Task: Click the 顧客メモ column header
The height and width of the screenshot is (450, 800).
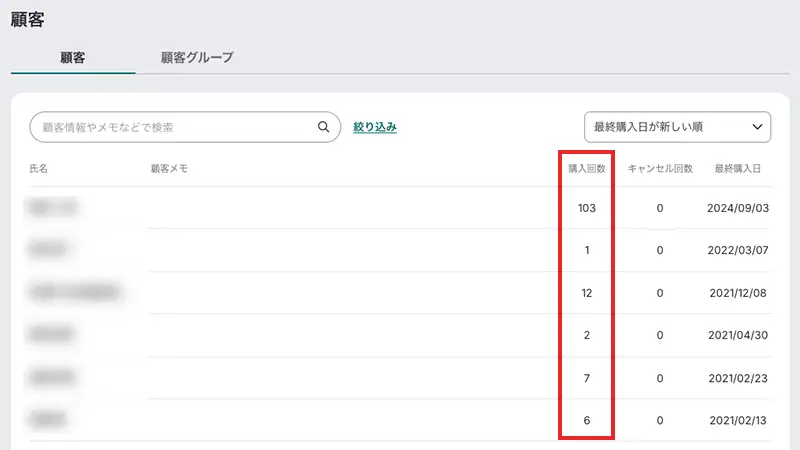Action: tap(169, 169)
